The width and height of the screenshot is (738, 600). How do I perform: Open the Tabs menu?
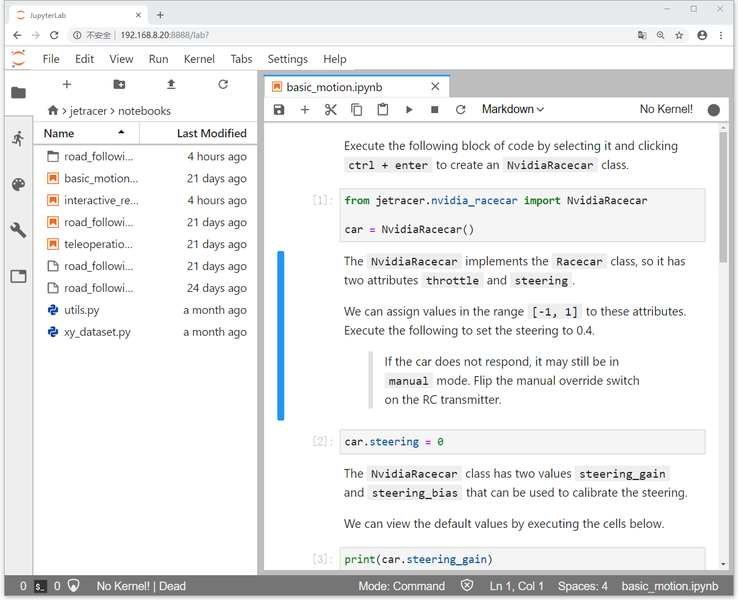[241, 59]
